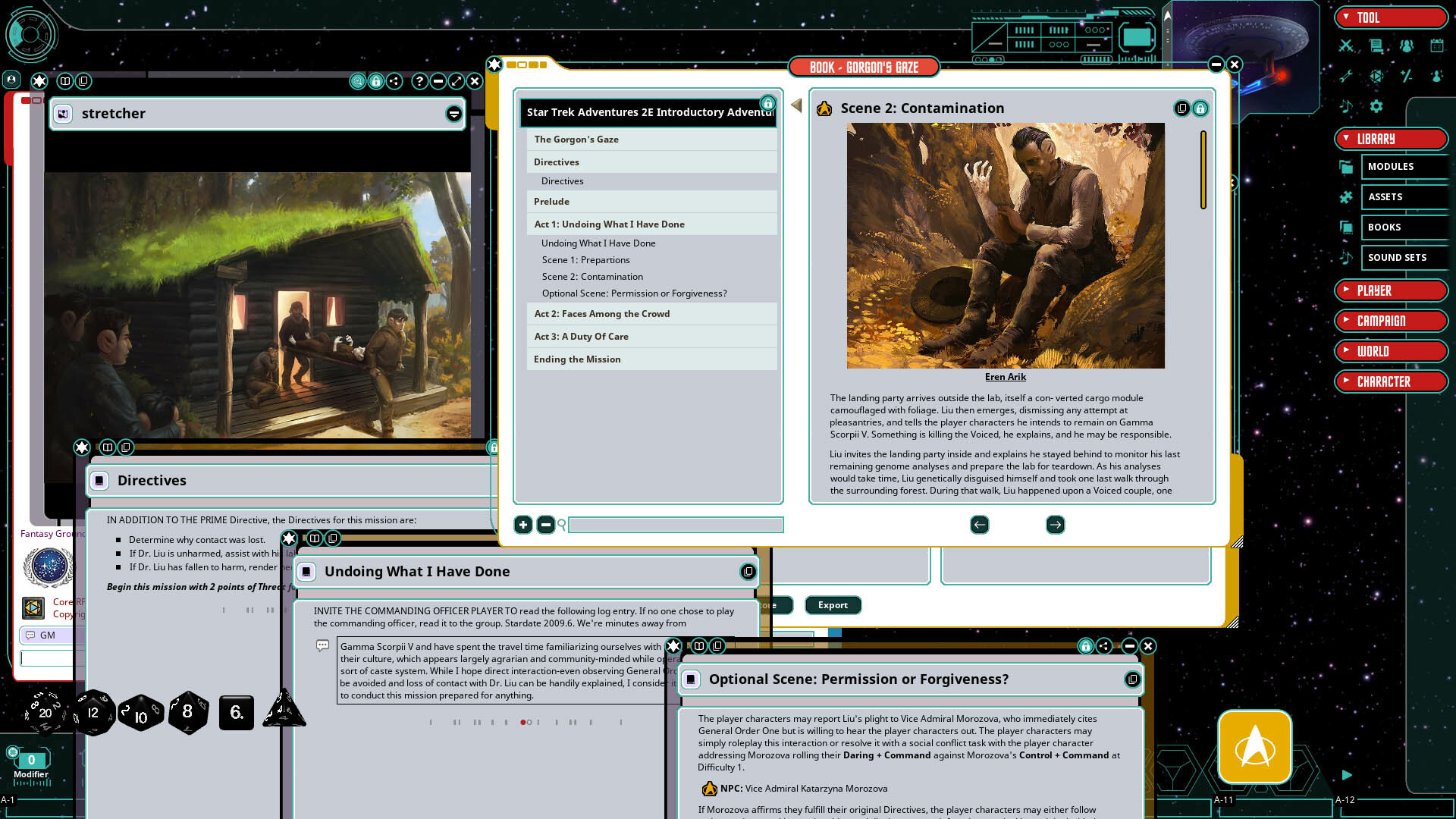The height and width of the screenshot is (819, 1456).
Task: Open the Modifiers plus/minus icon
Action: point(1407,75)
